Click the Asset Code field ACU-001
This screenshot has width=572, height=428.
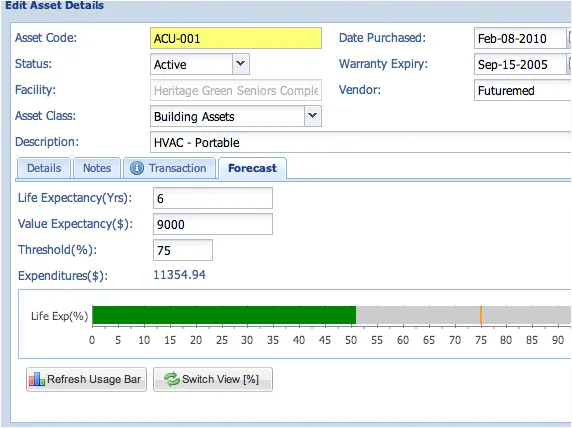point(236,38)
